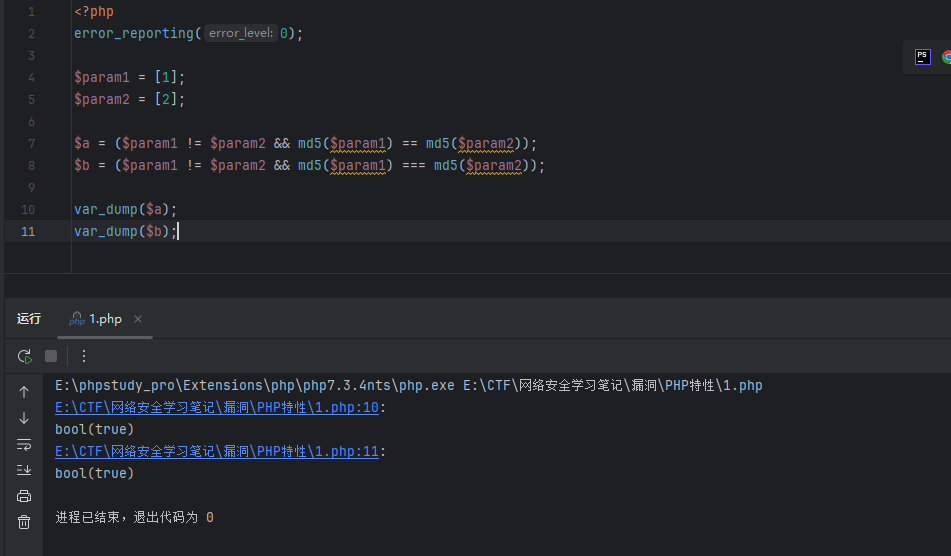Image resolution: width=951 pixels, height=556 pixels.
Task: Open the 1.php:10 file link in console
Action: [217, 407]
